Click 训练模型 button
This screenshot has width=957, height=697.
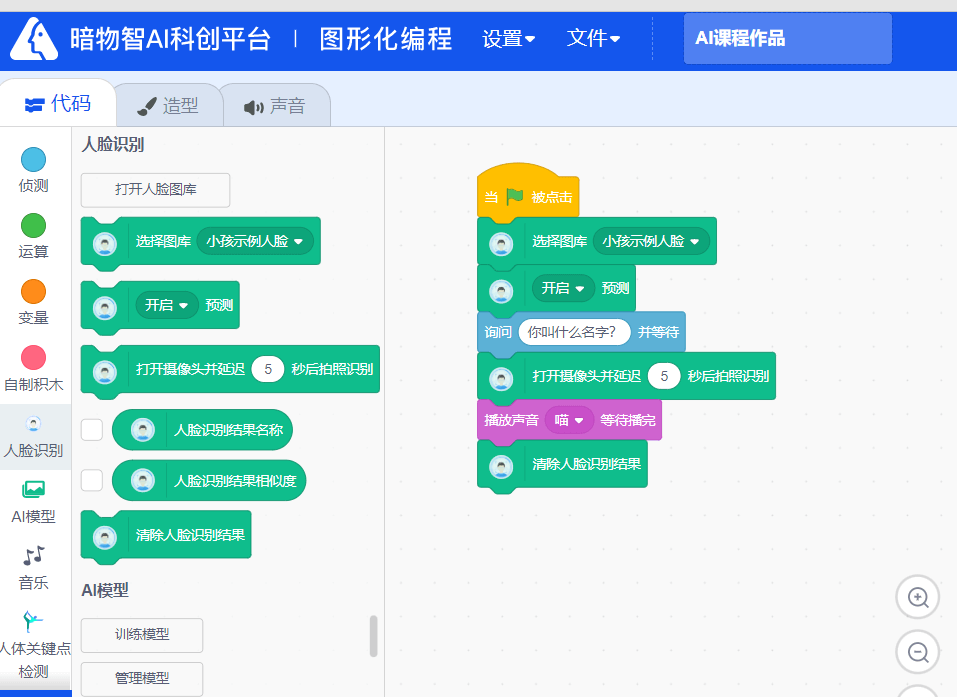[142, 635]
